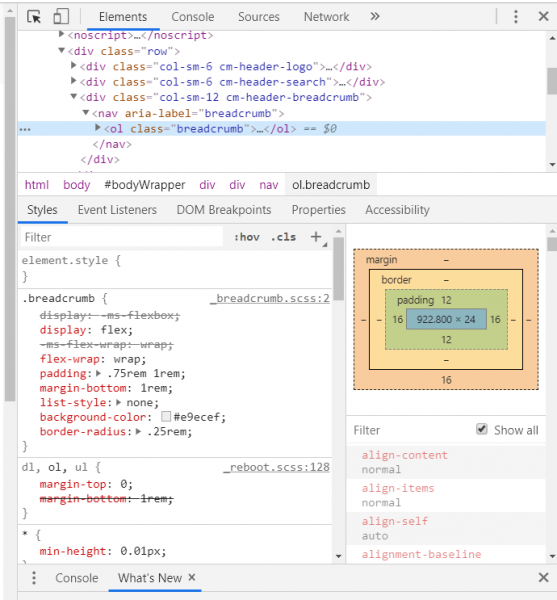
Task: Click the #e9ecef background color swatch
Action: pos(166,416)
